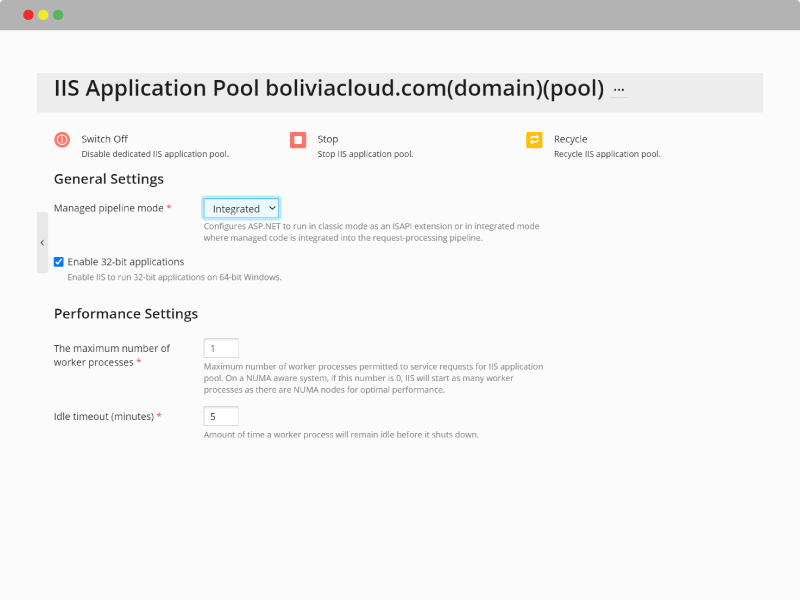Click the Enable 32-bit applications label
The height and width of the screenshot is (600, 800).
click(x=126, y=262)
